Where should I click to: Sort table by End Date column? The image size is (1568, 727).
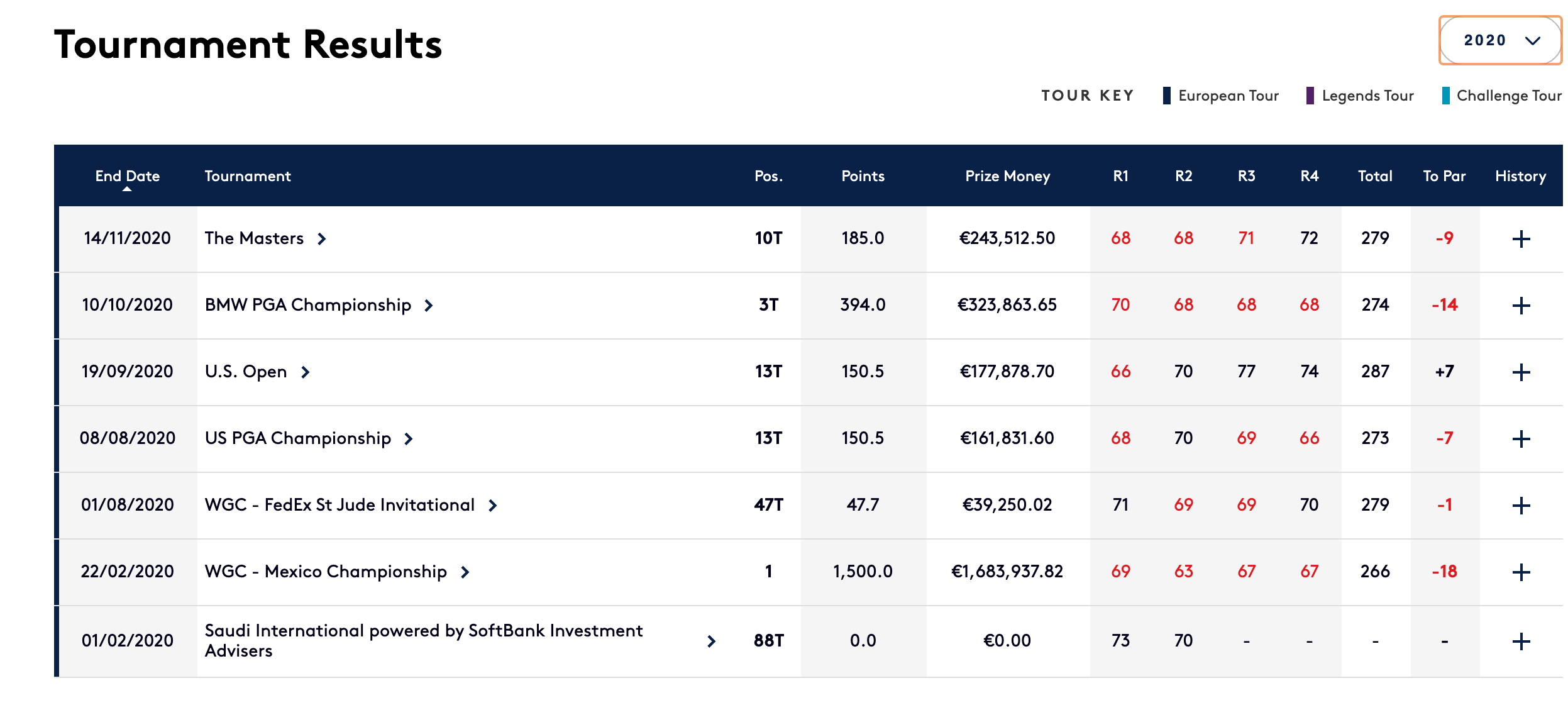127,176
